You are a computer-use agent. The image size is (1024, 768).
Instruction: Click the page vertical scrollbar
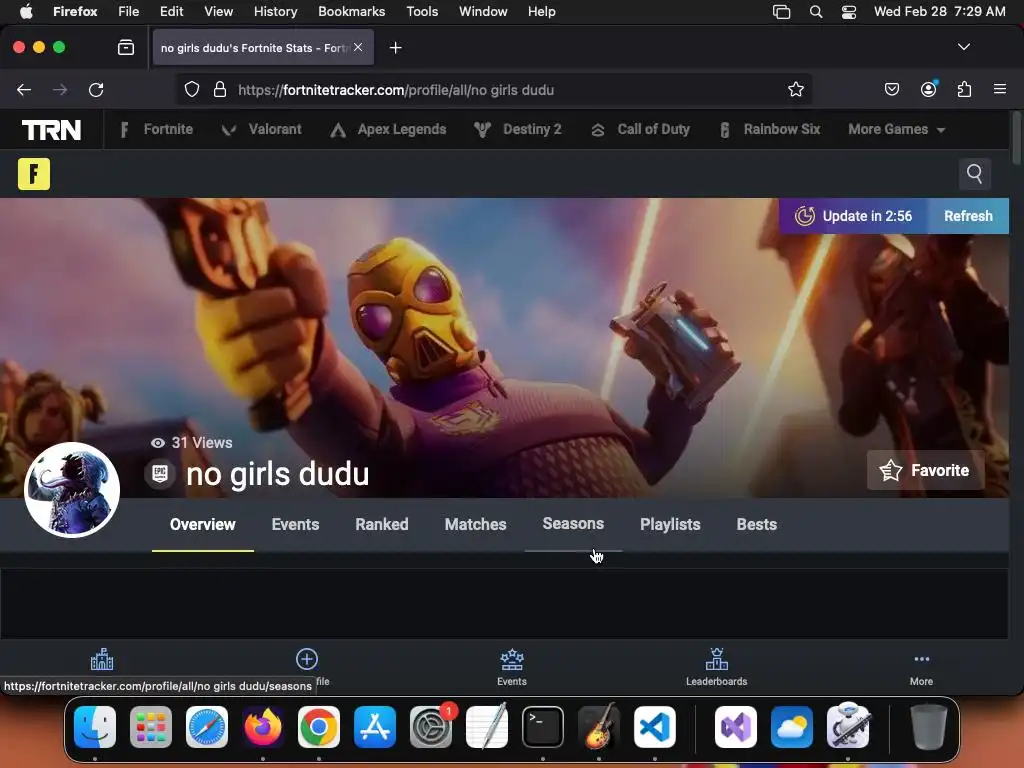(1016, 138)
